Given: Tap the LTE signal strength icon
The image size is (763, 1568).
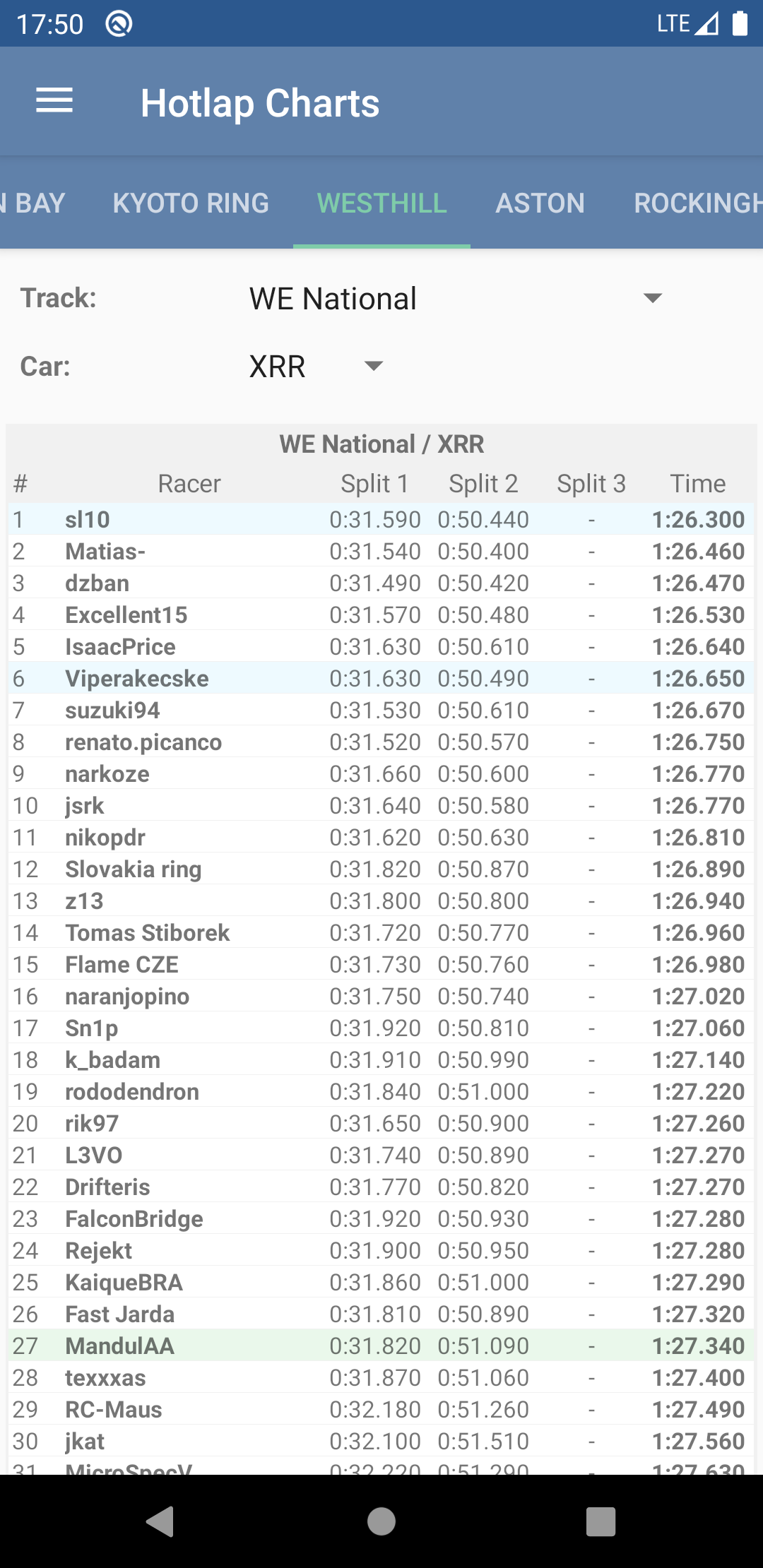Looking at the screenshot, I should coord(706,23).
